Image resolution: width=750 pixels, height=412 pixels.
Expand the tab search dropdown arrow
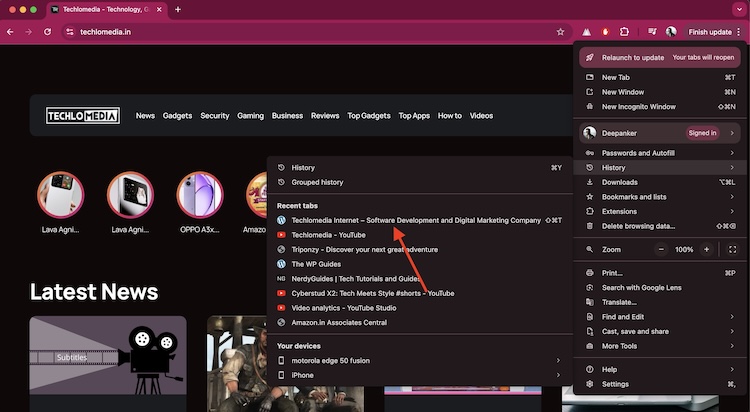tap(739, 9)
